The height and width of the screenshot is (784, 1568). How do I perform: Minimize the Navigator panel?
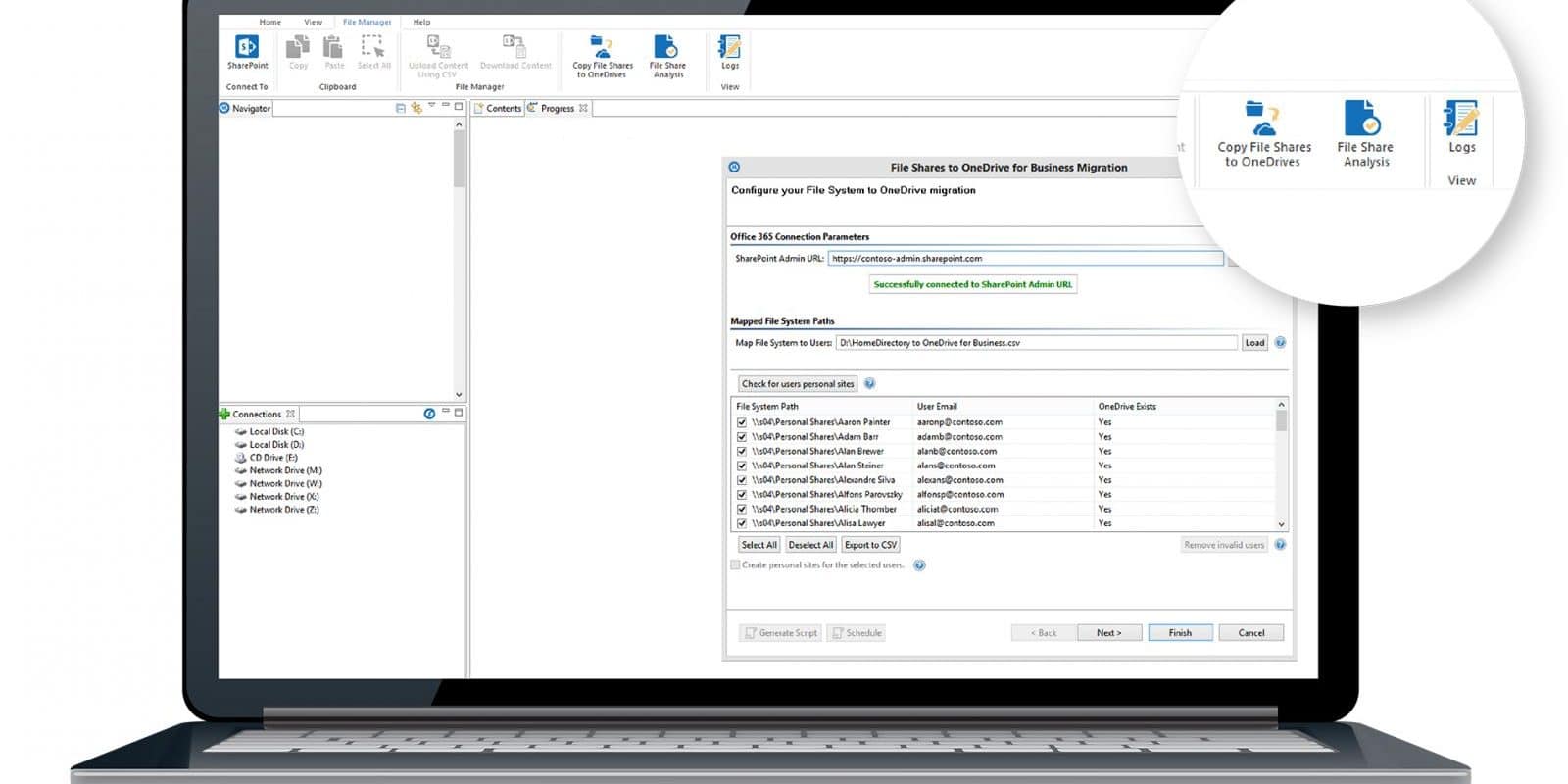pos(445,106)
